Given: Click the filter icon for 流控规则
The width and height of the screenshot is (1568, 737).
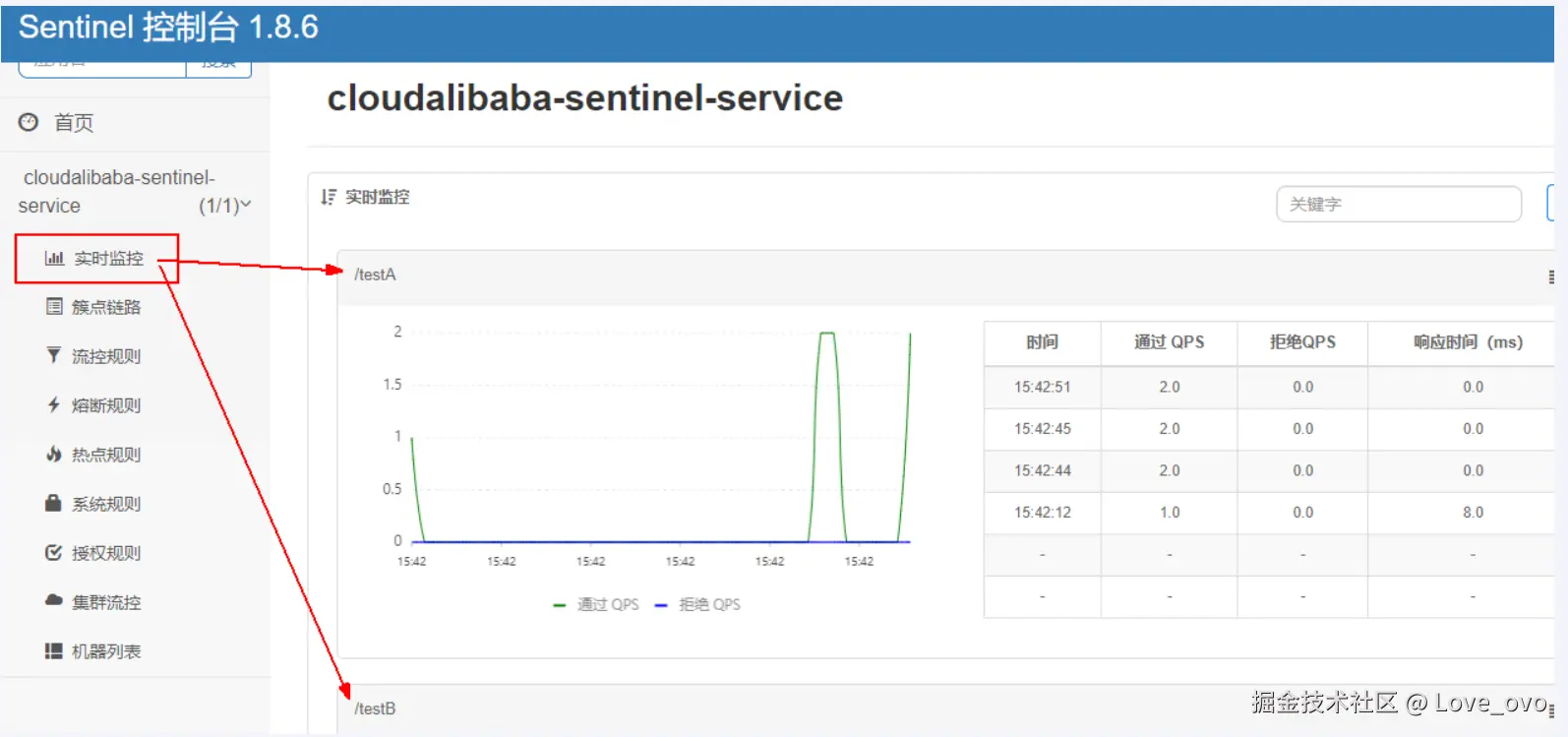Looking at the screenshot, I should (54, 355).
